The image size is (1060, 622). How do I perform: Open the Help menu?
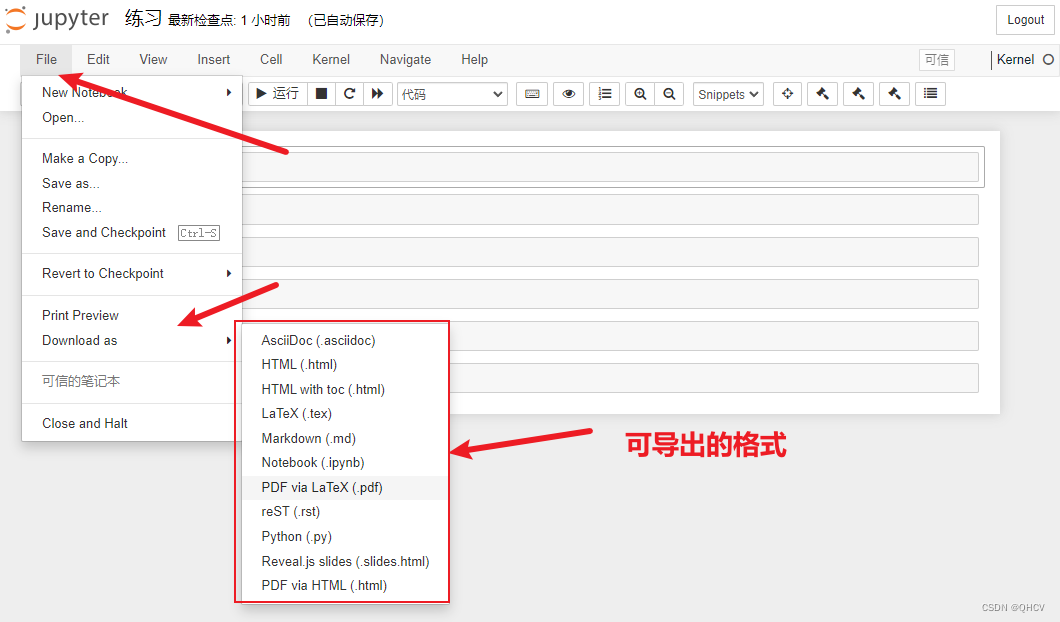click(475, 59)
